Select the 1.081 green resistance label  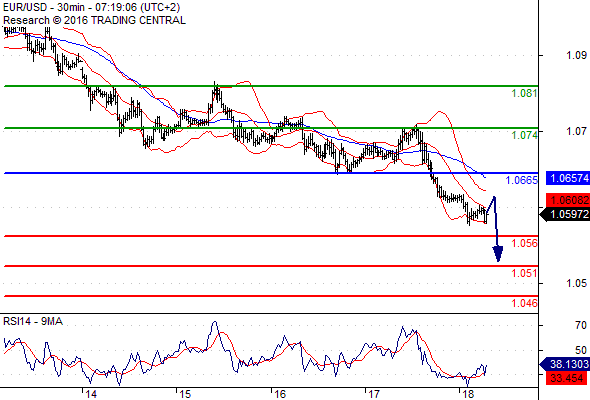pos(525,93)
